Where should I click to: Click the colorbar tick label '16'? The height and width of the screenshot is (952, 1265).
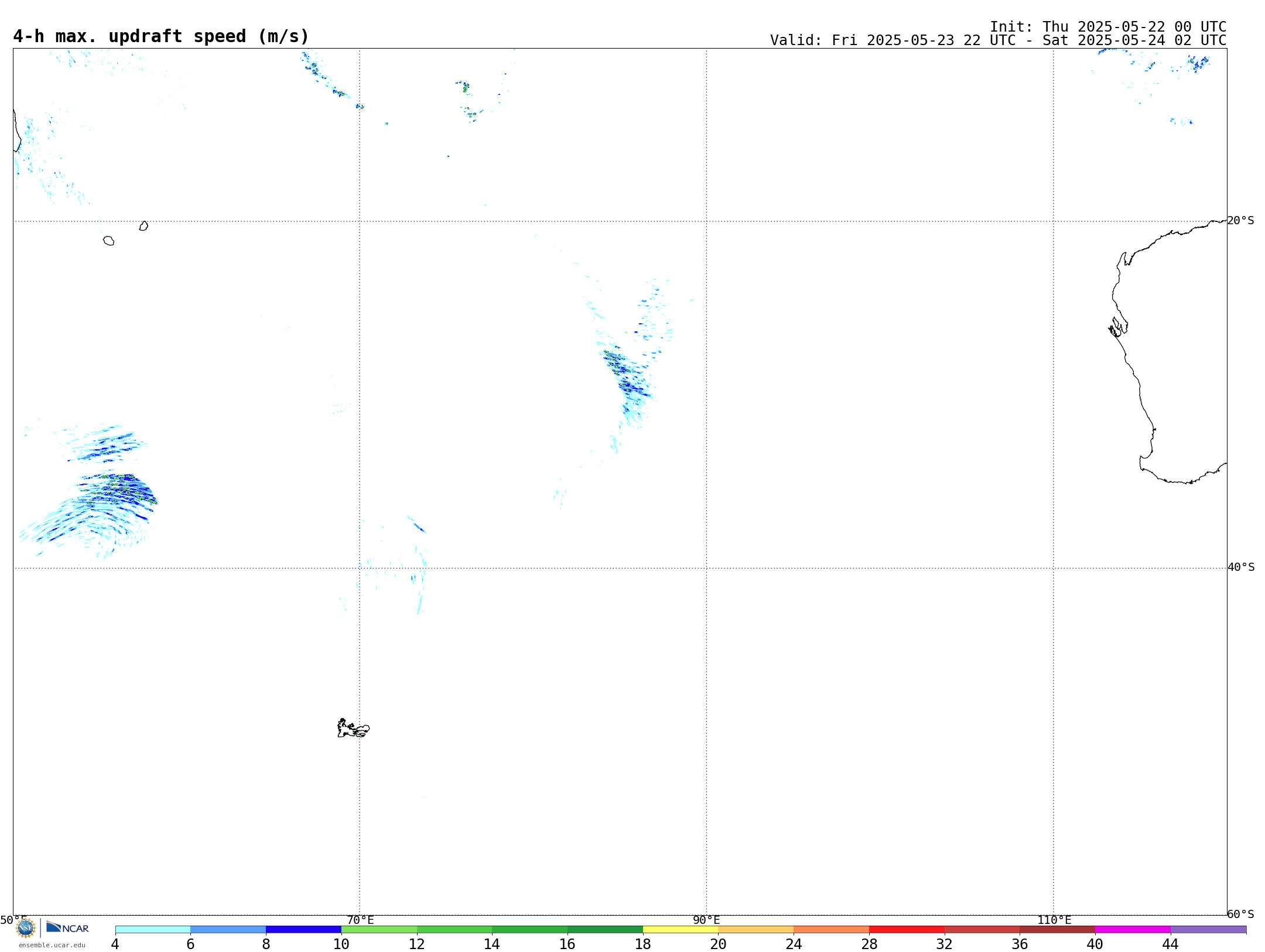pyautogui.click(x=567, y=944)
